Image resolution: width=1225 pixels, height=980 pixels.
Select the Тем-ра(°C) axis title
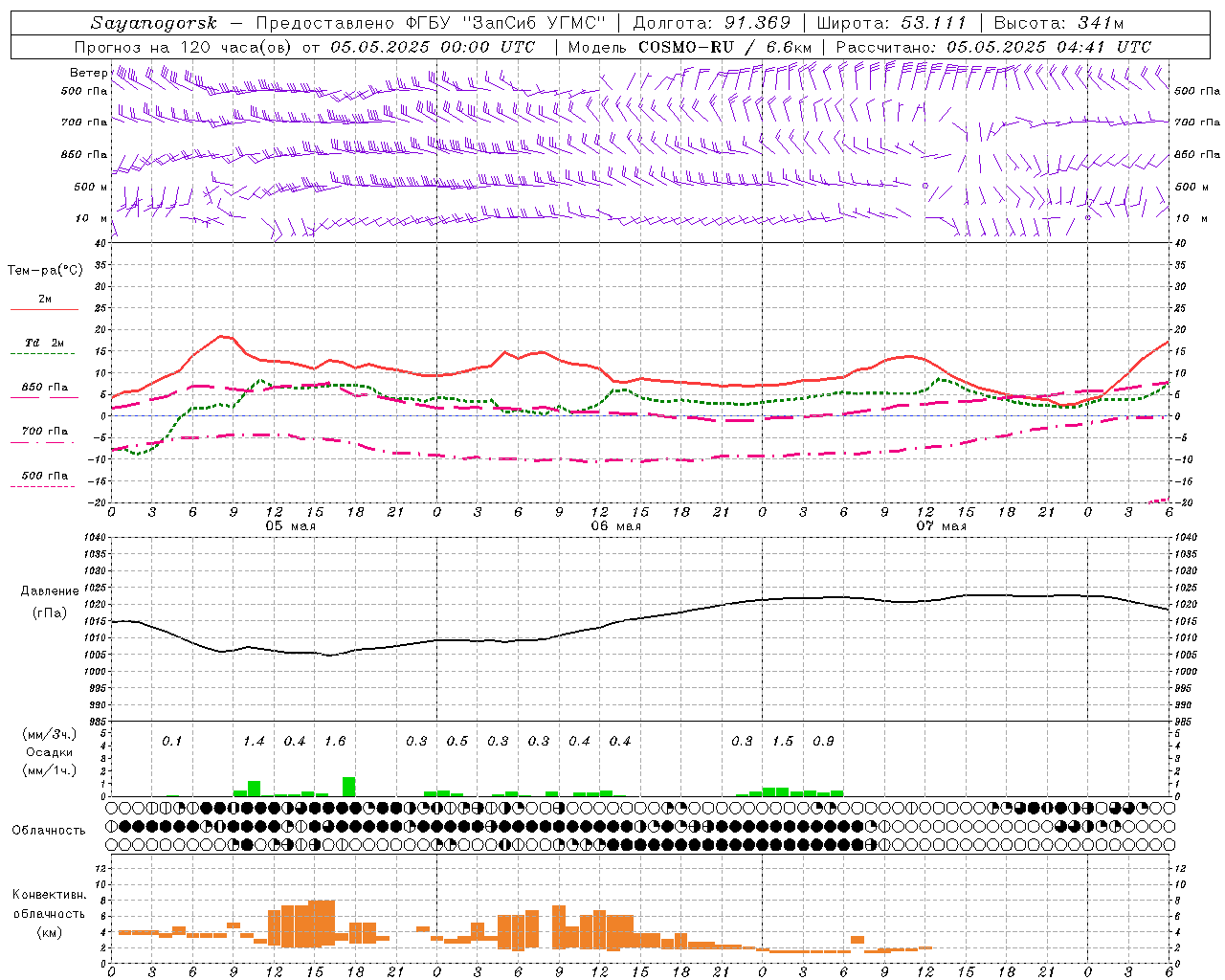(45, 271)
